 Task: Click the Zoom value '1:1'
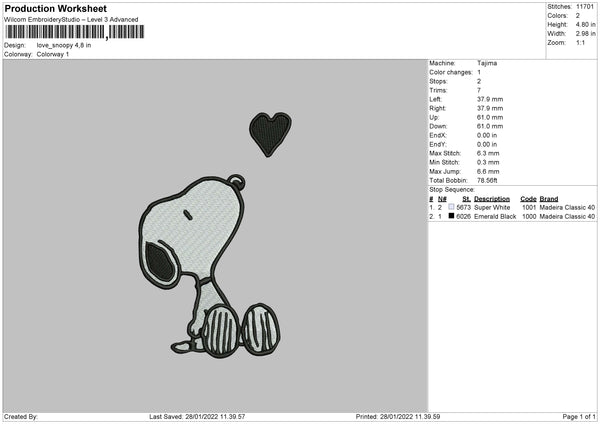[580, 43]
